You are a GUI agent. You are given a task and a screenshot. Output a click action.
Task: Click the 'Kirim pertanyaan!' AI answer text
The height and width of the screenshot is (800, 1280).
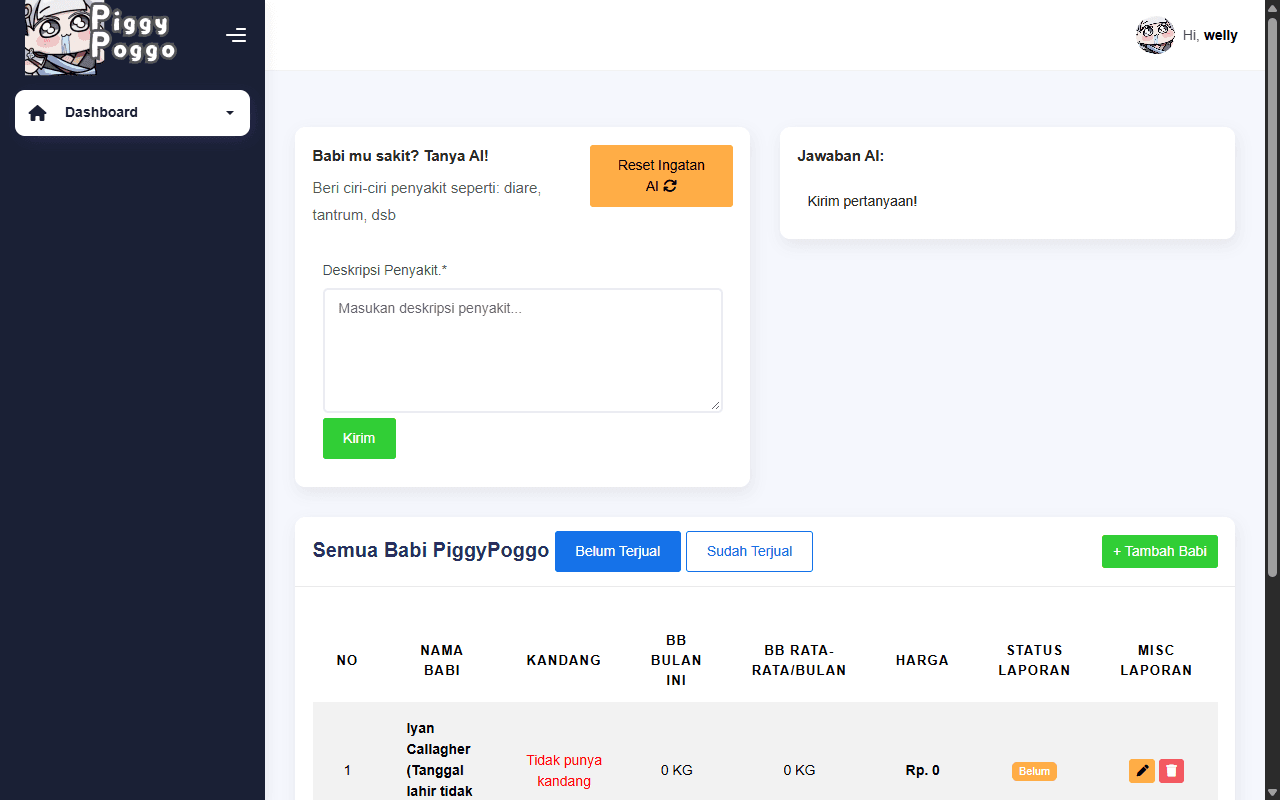tap(862, 201)
